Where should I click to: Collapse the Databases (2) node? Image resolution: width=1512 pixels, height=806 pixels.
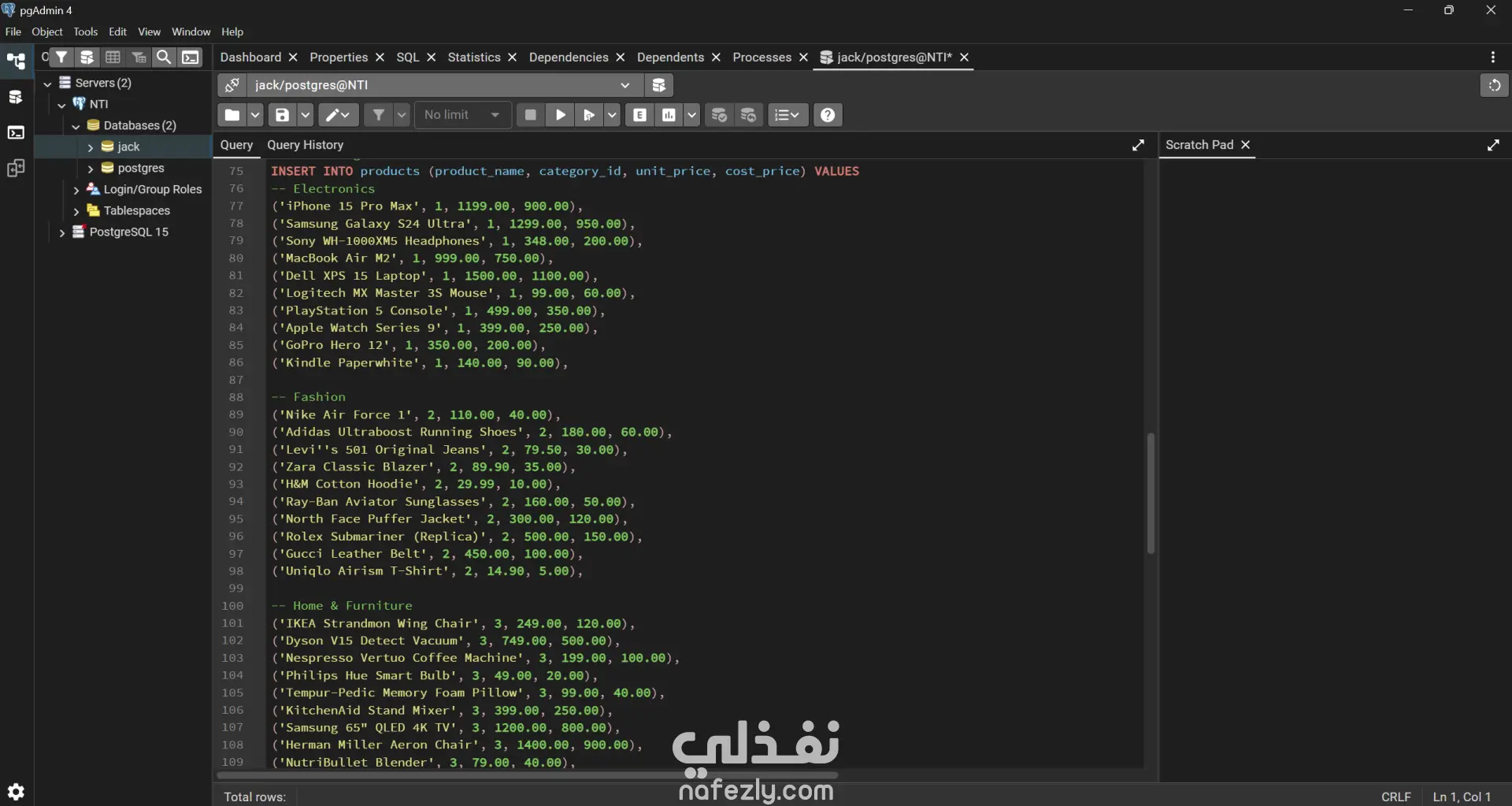click(x=76, y=125)
